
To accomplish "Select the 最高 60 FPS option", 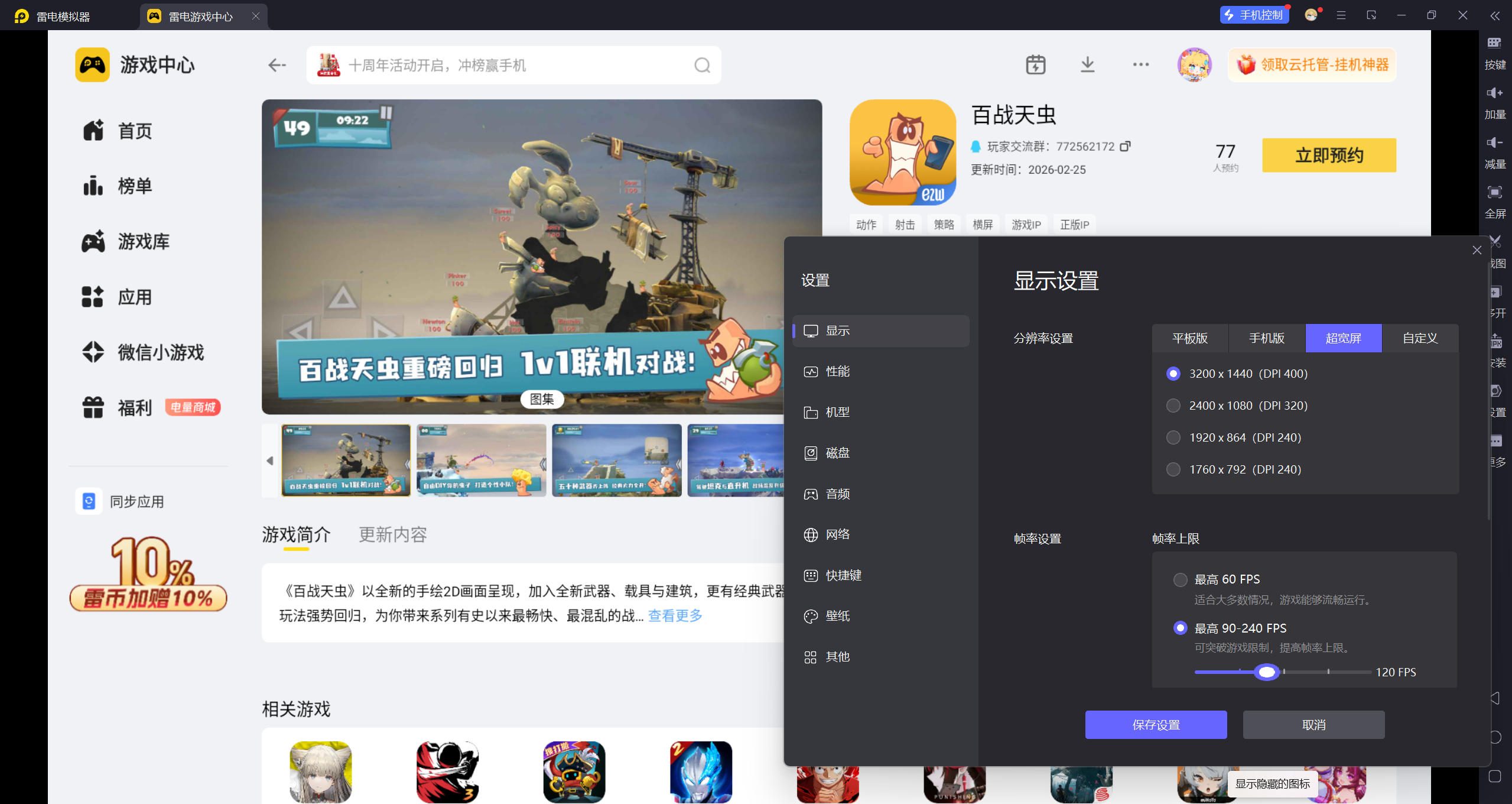I will 1180,579.
